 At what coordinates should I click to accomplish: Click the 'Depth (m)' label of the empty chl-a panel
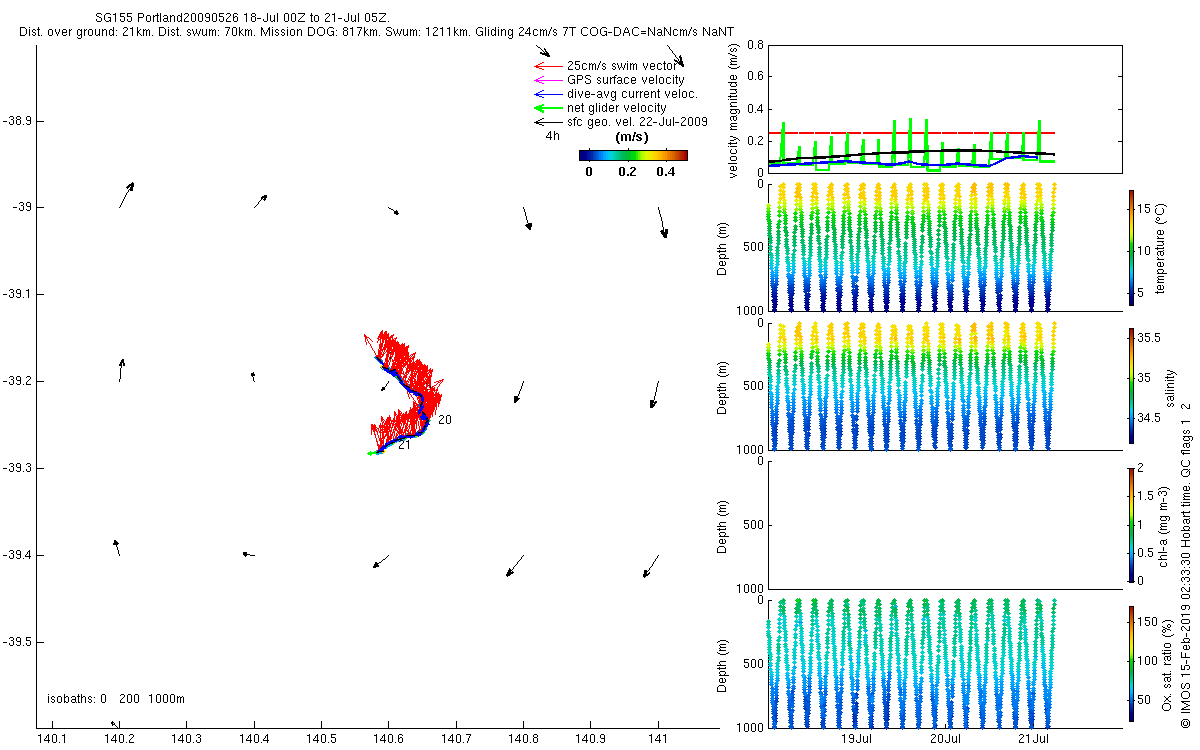[x=724, y=525]
